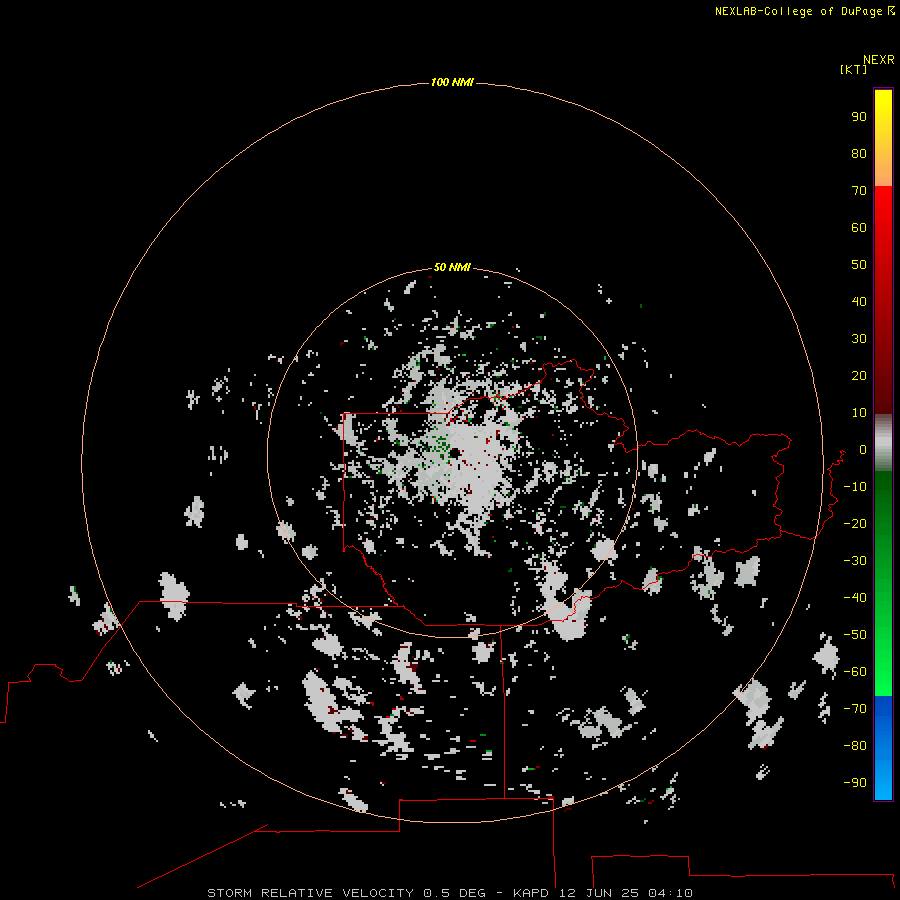Image resolution: width=900 pixels, height=900 pixels.
Task: Click the 100 NMI range ring label
Action: point(452,82)
